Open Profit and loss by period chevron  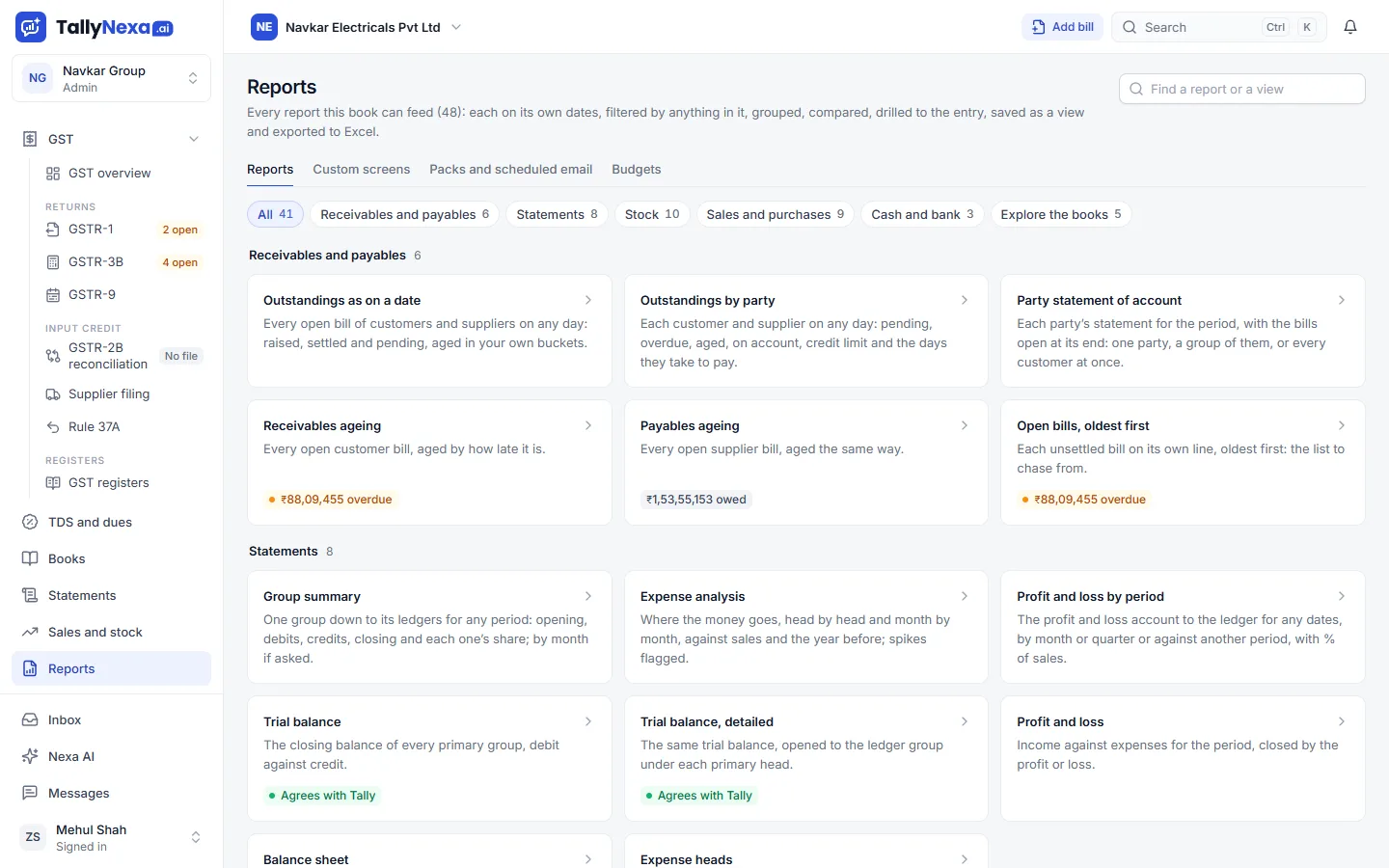click(x=1342, y=596)
